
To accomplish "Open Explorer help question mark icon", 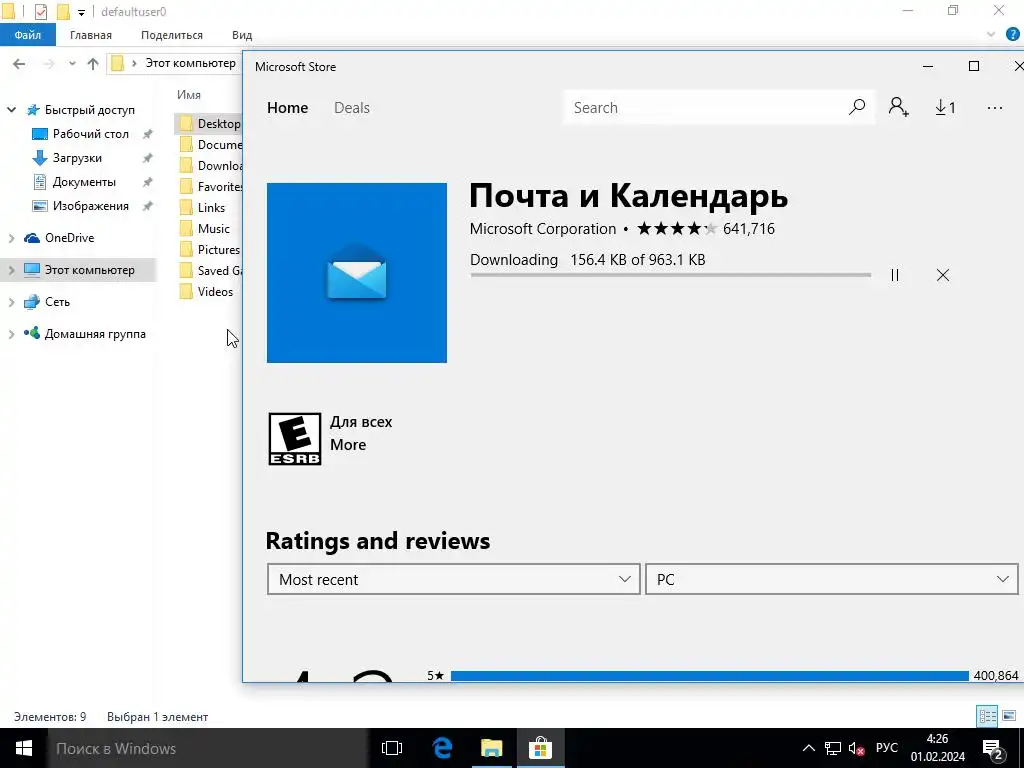I will pos(1012,35).
